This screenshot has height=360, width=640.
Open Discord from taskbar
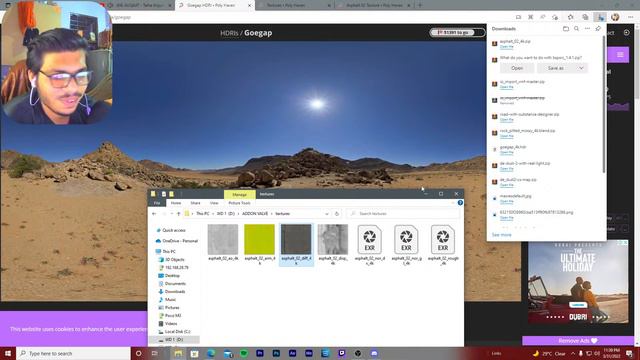[x=374, y=353]
